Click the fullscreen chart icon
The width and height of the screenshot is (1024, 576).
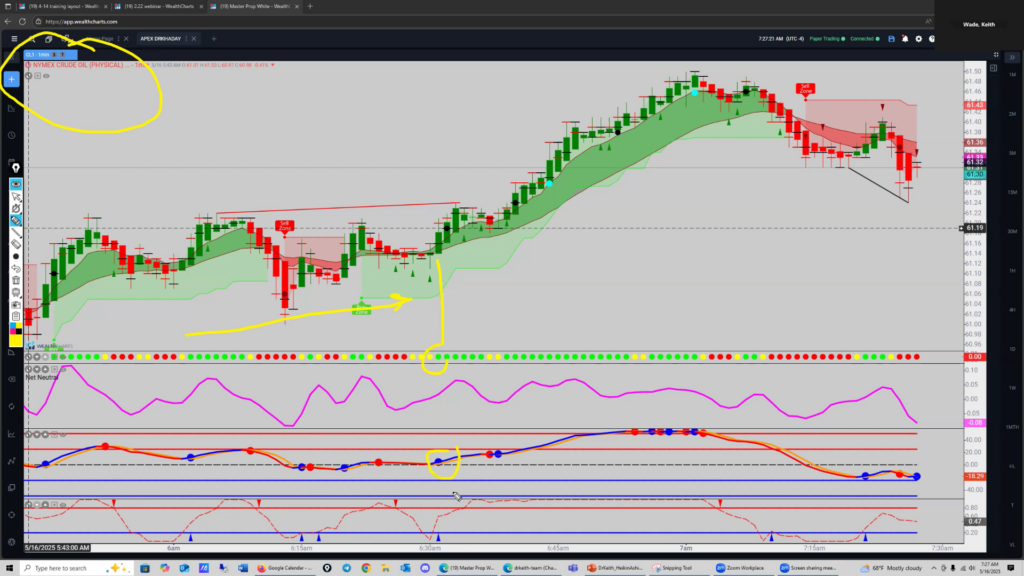pyautogui.click(x=996, y=55)
